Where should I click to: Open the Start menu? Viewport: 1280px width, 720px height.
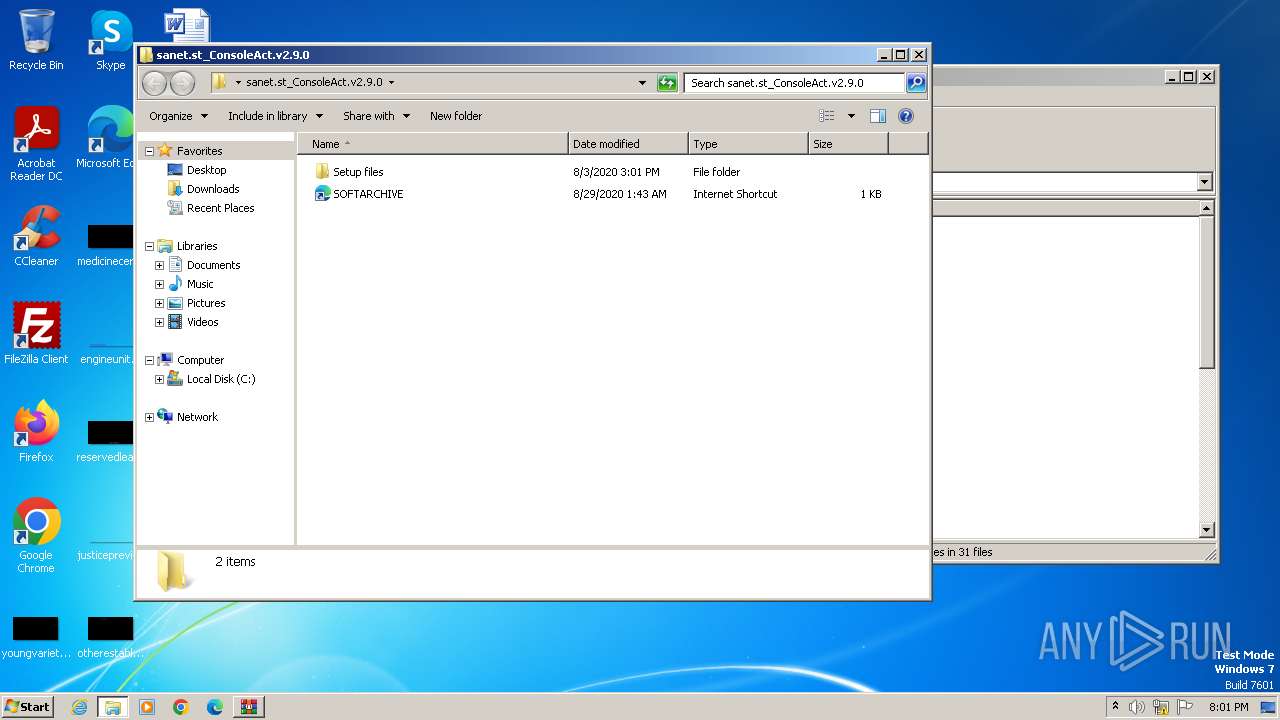tap(28, 707)
